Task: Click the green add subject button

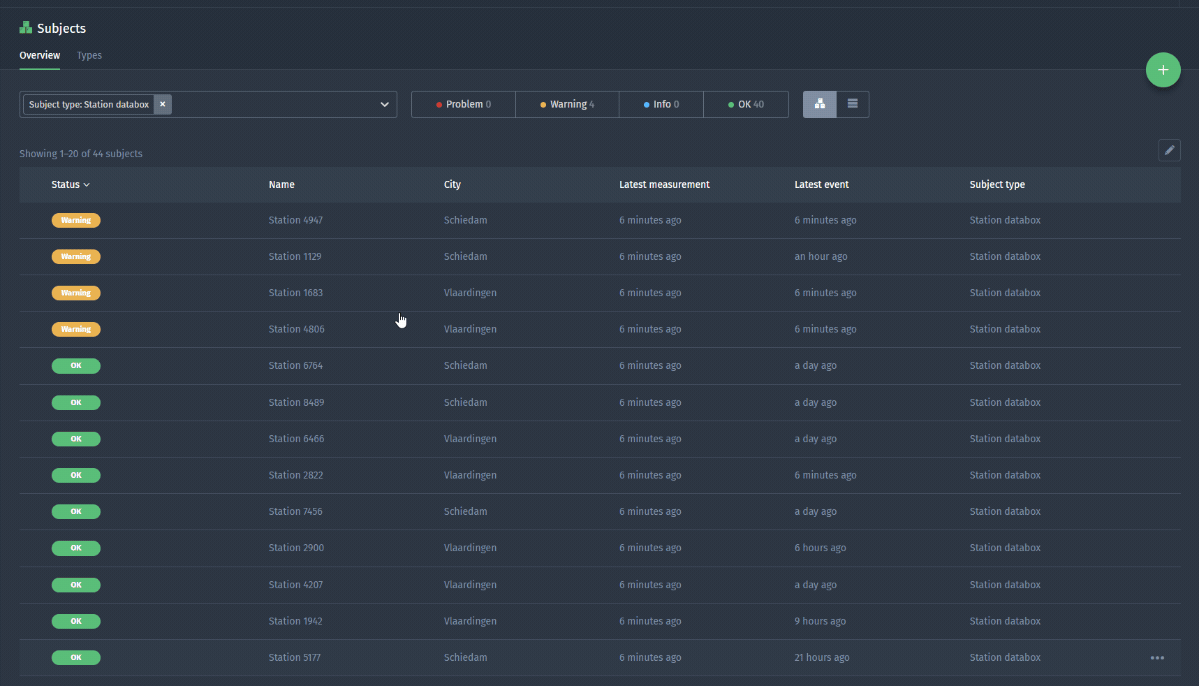Action: 1162,70
